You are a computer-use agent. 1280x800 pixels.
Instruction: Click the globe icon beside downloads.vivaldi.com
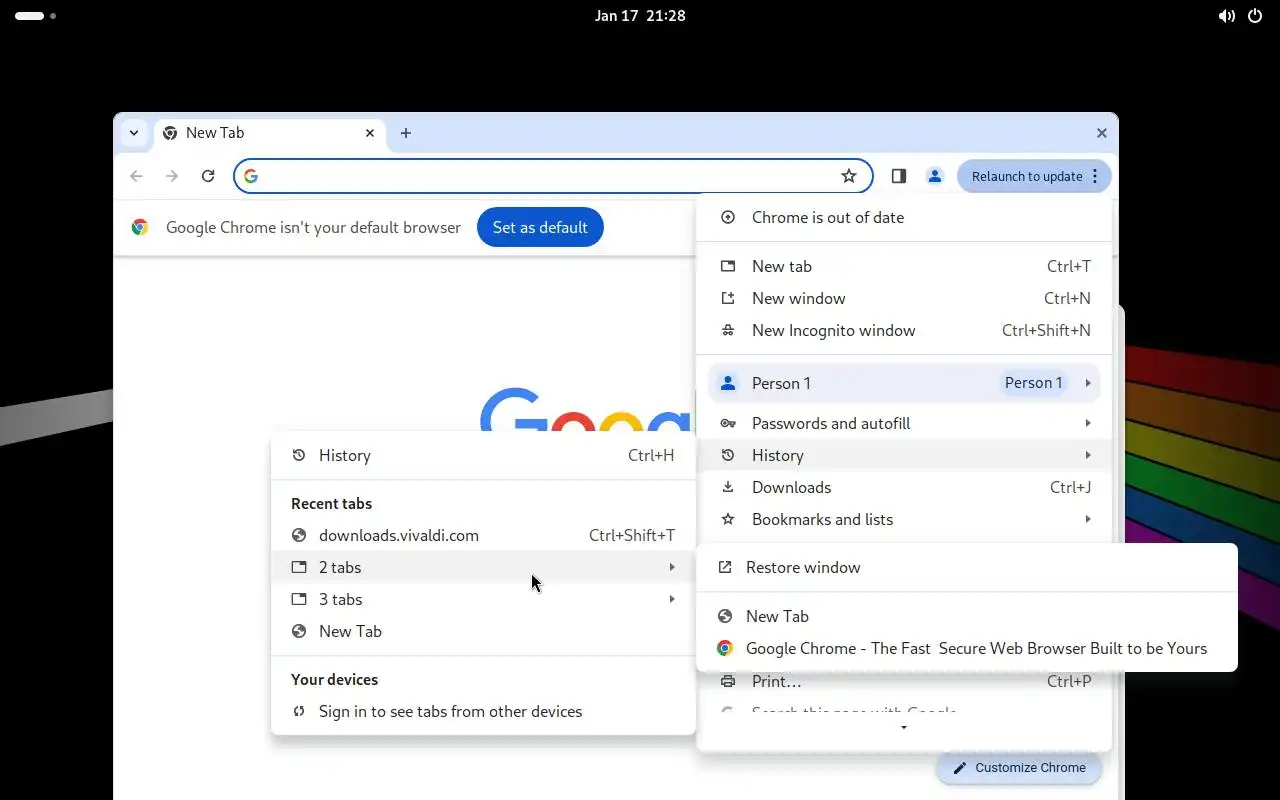pyautogui.click(x=299, y=535)
